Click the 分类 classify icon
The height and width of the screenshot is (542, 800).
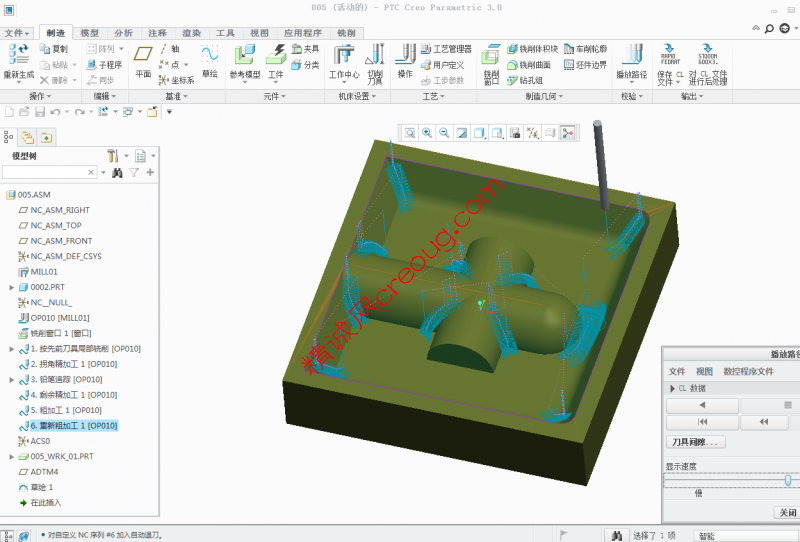coord(305,65)
